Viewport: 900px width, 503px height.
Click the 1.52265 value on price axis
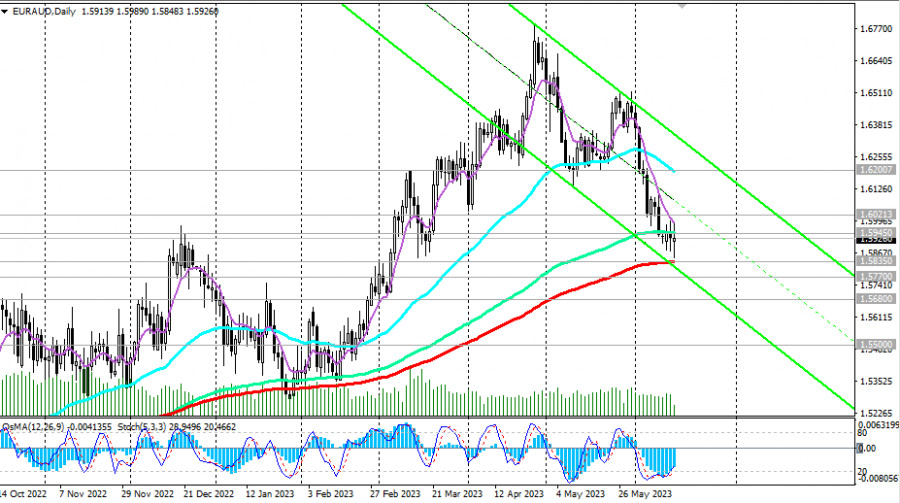click(x=877, y=412)
